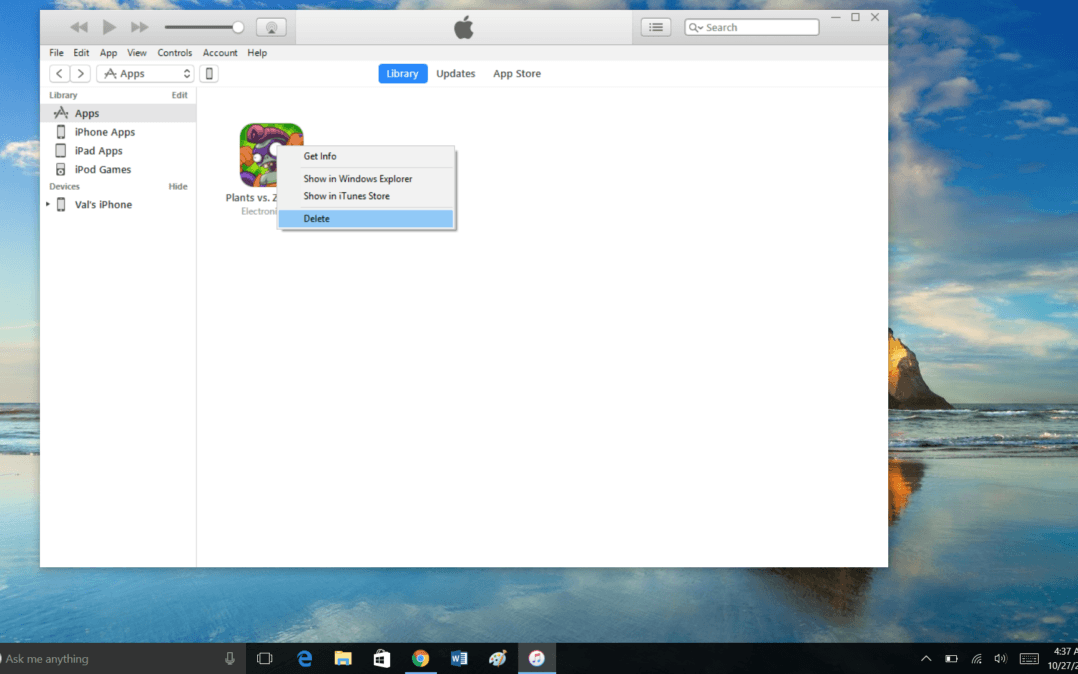Viewport: 1078px width, 674px height.
Task: Minimize the iTunes window
Action: coord(836,17)
